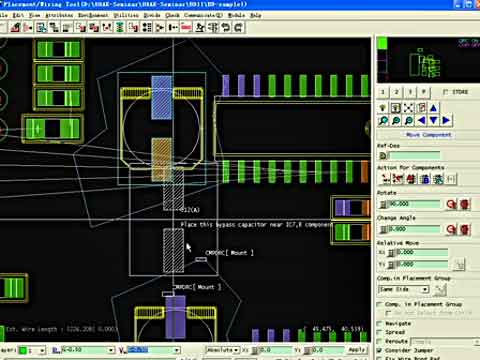Click the first magnifier zoom icon

tap(383, 120)
